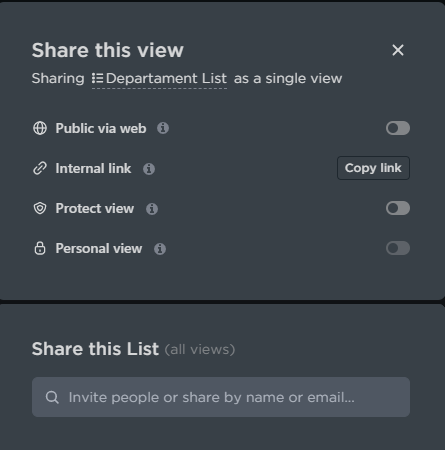This screenshot has height=450, width=445.
Task: Click the magnifier icon in invite field
Action: point(52,397)
